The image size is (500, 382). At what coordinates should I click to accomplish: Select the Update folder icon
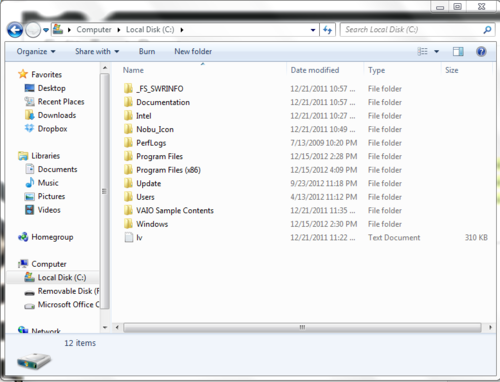tap(128, 183)
